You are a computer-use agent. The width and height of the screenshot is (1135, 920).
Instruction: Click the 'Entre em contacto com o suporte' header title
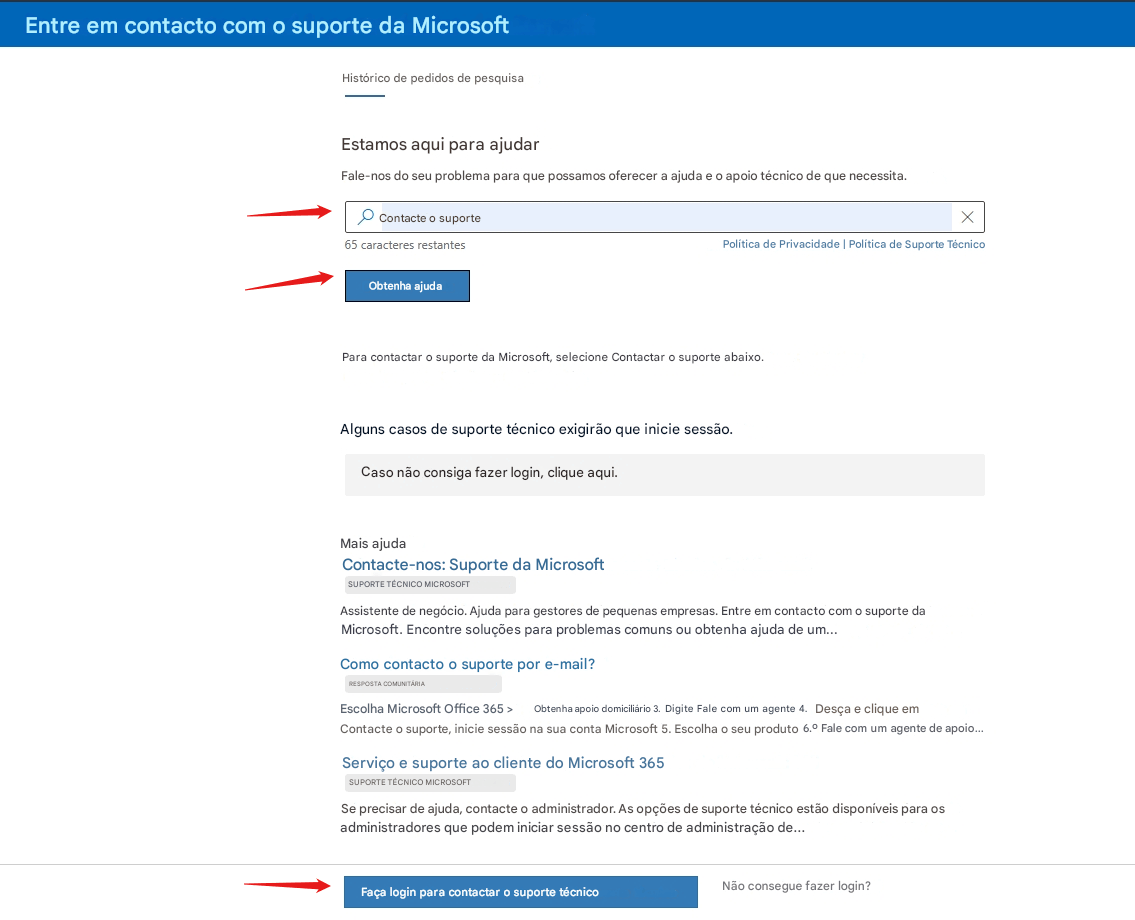(267, 25)
